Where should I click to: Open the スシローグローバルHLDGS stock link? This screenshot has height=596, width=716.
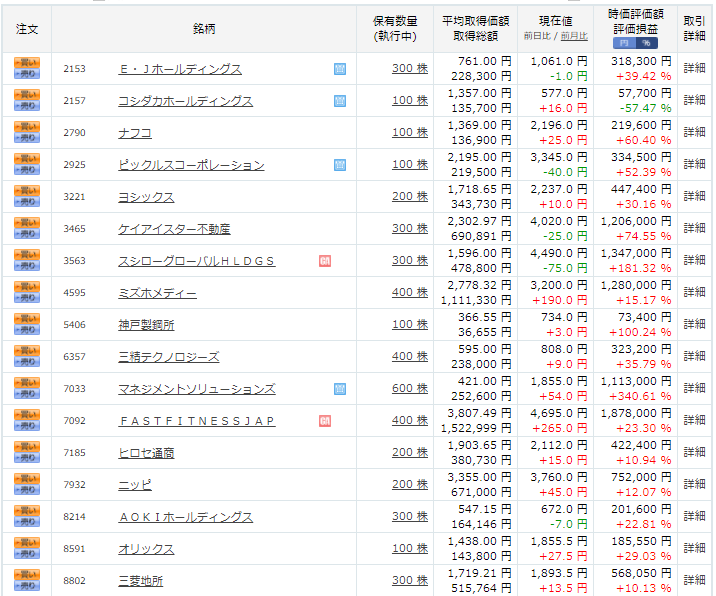[197, 261]
